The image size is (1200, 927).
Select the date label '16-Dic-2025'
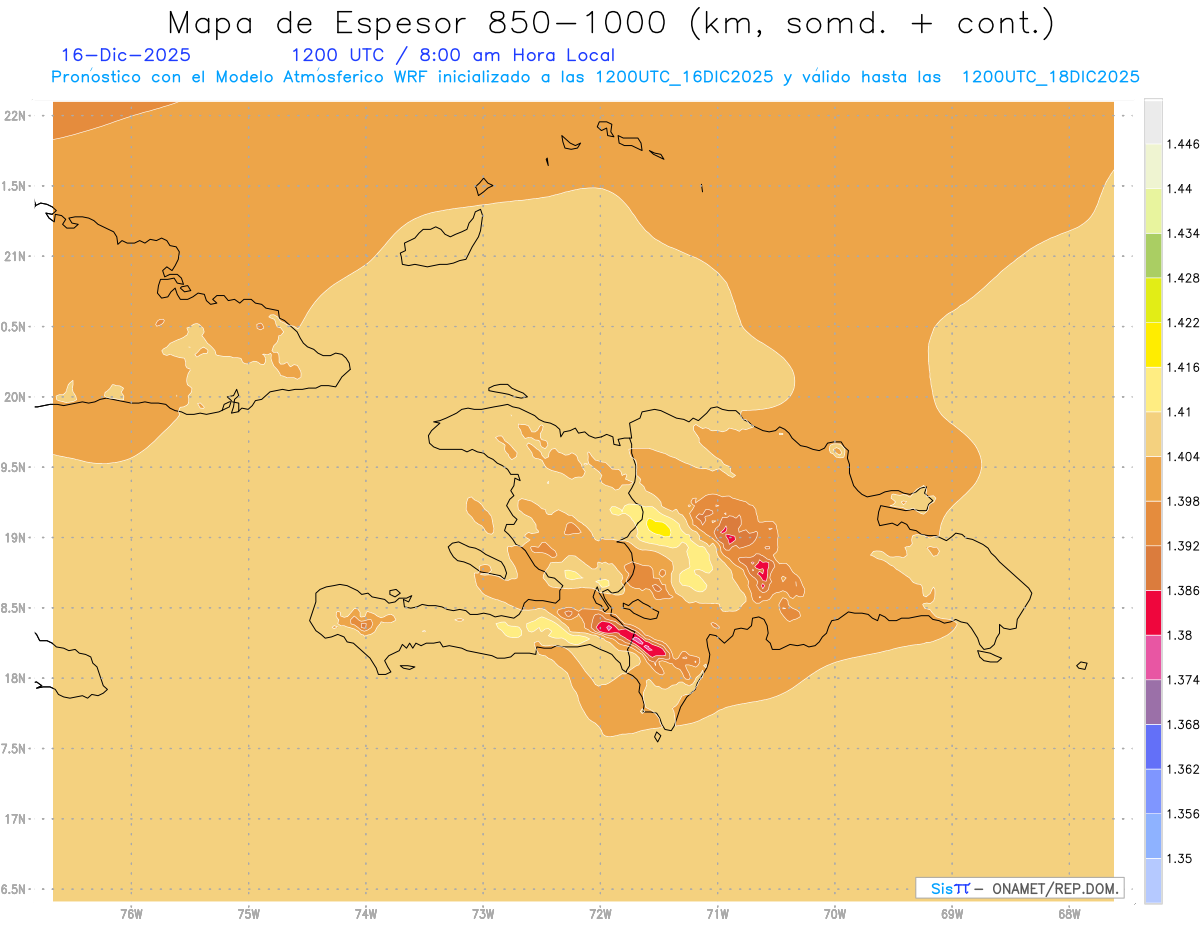126,55
